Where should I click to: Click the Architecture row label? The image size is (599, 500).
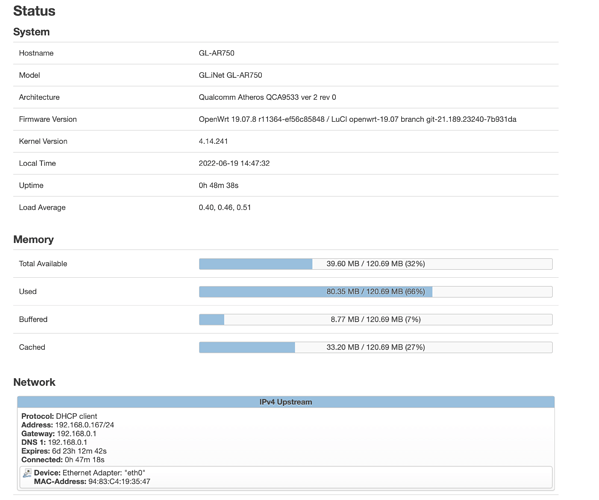(39, 97)
